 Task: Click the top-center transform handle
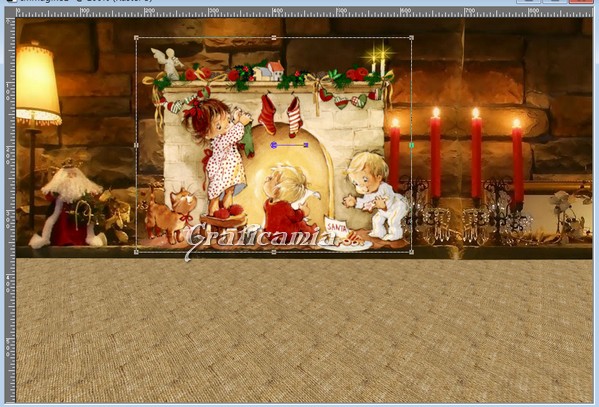pyautogui.click(x=274, y=37)
